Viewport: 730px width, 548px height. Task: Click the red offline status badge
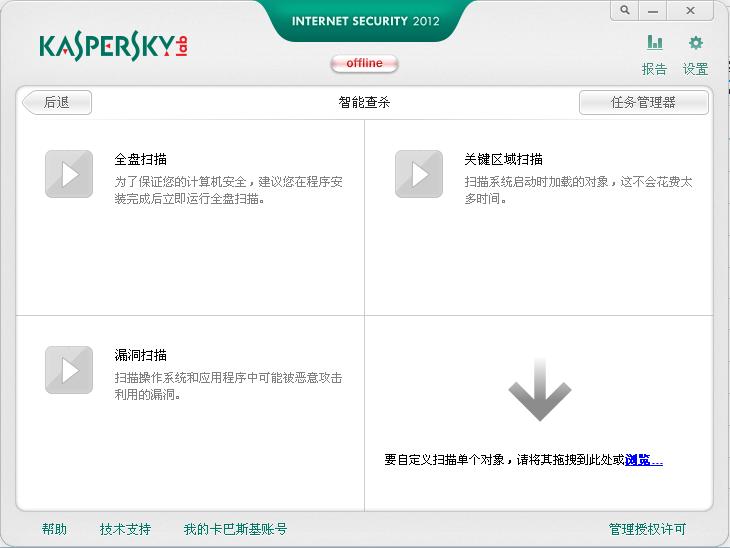click(364, 63)
